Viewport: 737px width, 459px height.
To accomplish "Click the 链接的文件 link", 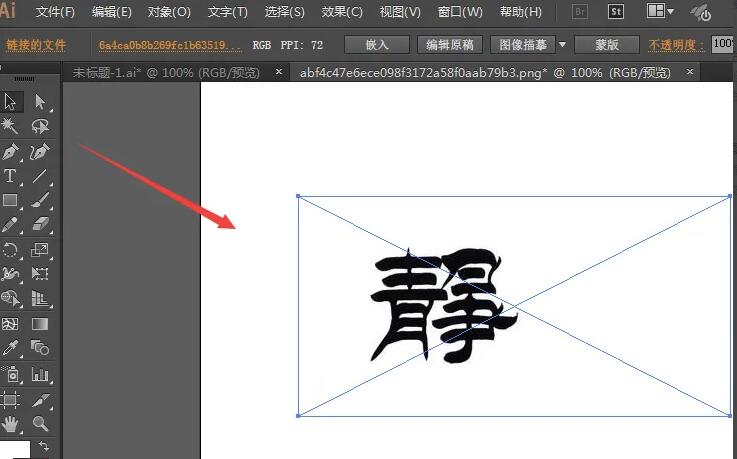I will (36, 45).
